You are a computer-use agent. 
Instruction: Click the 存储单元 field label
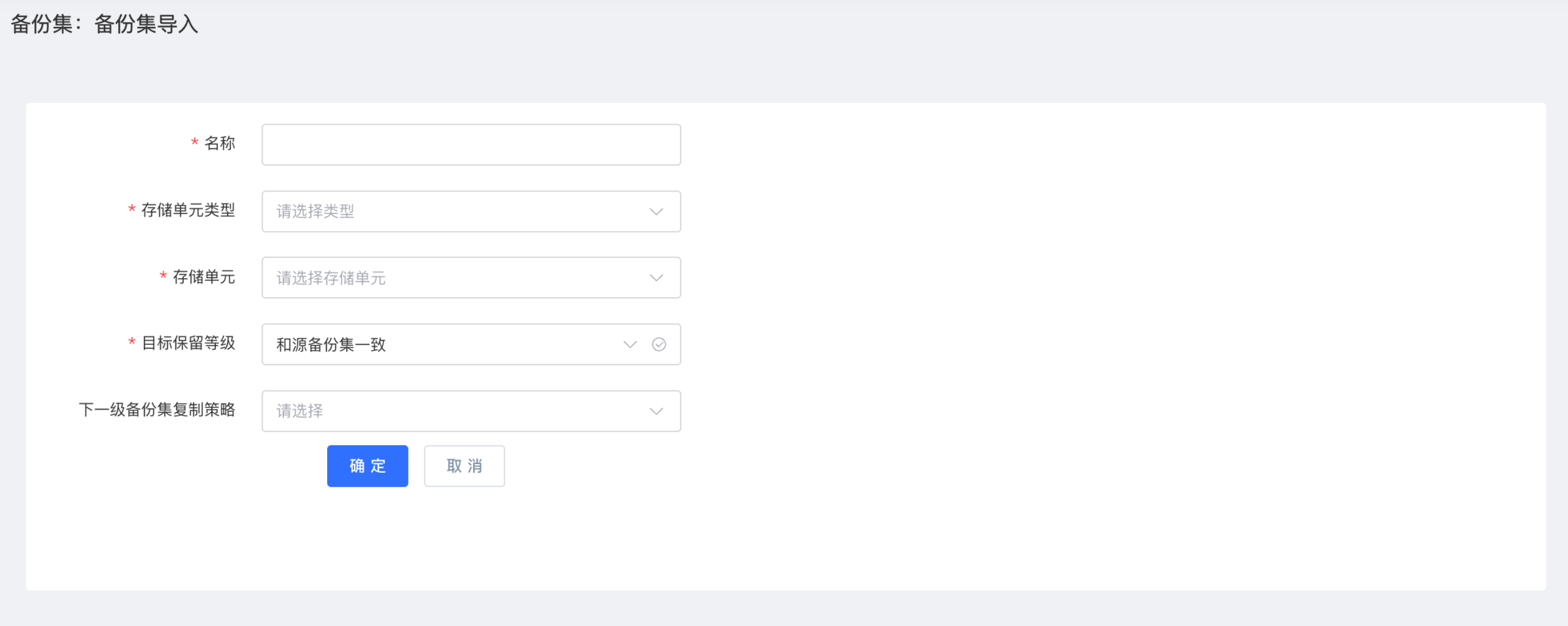[x=204, y=278]
